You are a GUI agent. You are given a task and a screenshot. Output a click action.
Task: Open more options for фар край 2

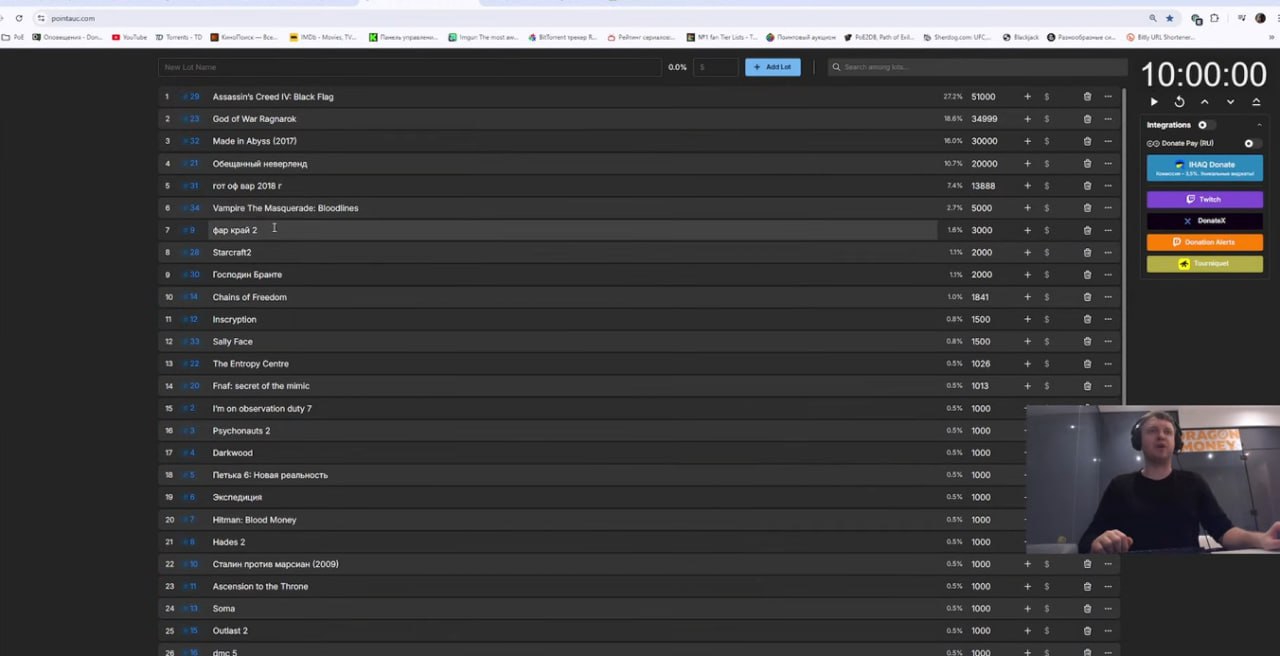click(x=1108, y=230)
